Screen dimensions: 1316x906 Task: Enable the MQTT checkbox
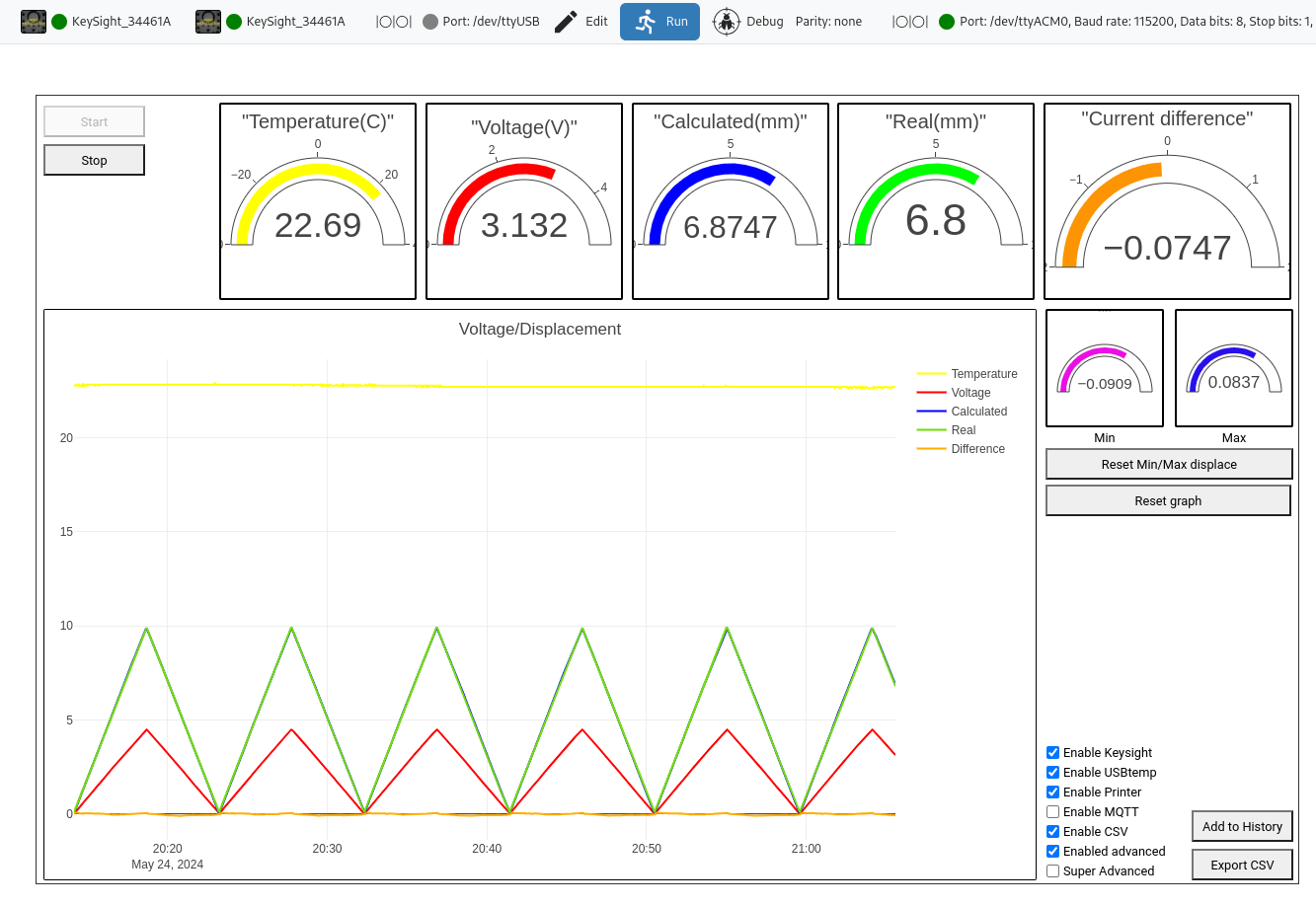coord(1052,811)
